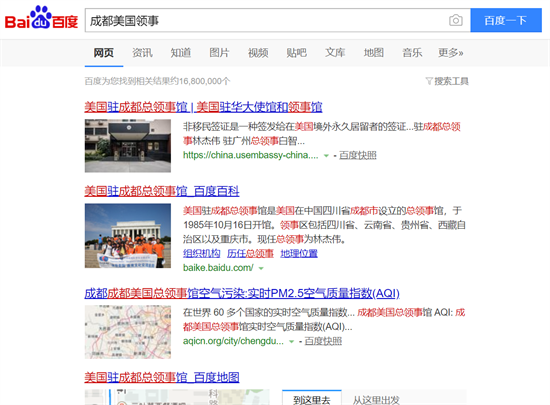Open the 美国驻成都总领事馆_百度地图 result
The width and height of the screenshot is (550, 405).
[x=162, y=377]
